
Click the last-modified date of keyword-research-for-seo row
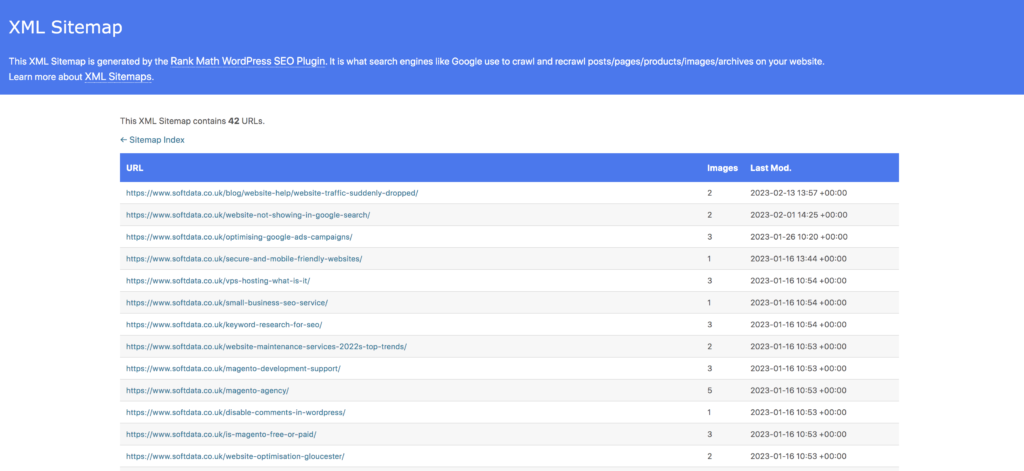(798, 324)
